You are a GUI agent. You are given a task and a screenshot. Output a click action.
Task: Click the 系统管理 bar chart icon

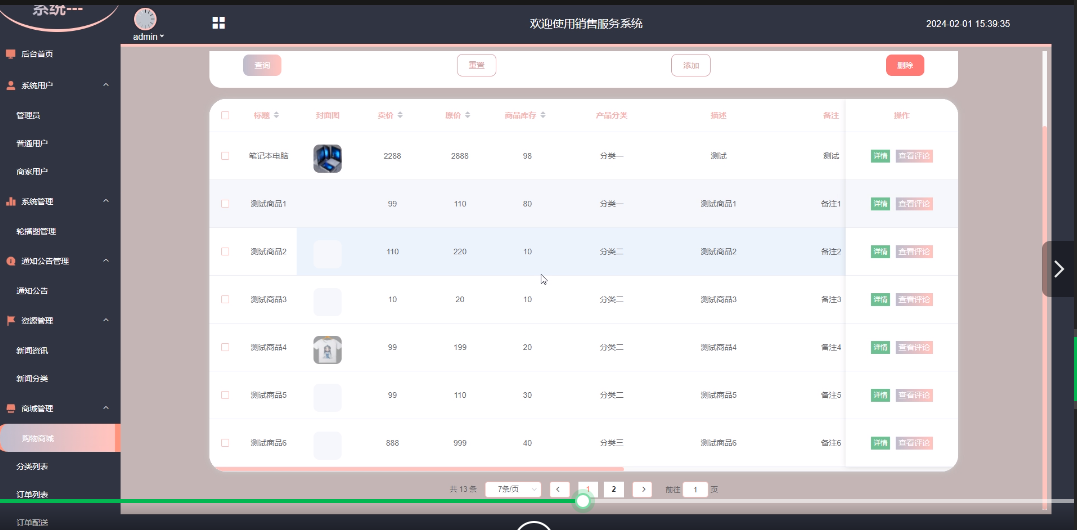10,201
